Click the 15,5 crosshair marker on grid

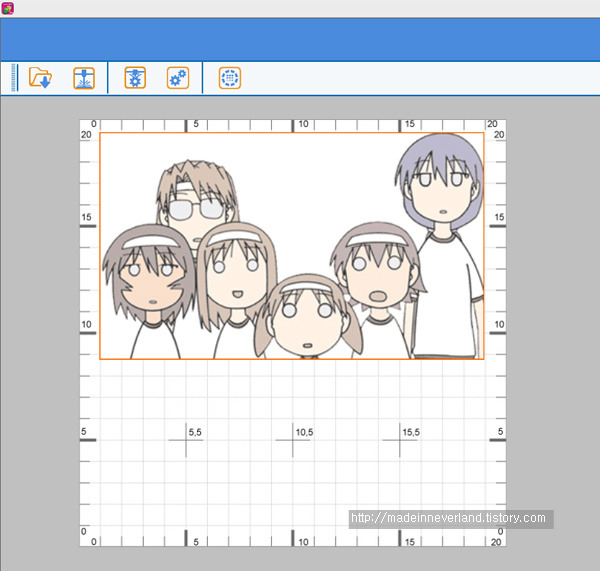click(x=399, y=440)
